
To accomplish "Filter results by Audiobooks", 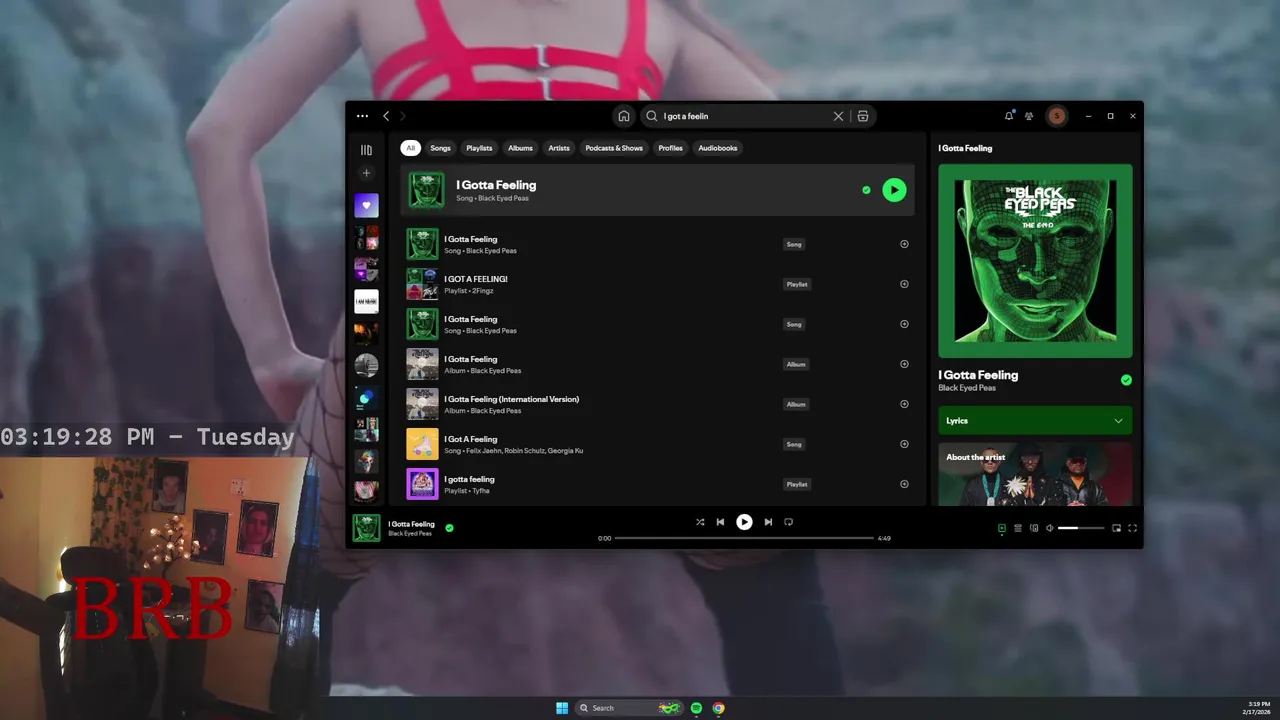I will point(718,148).
